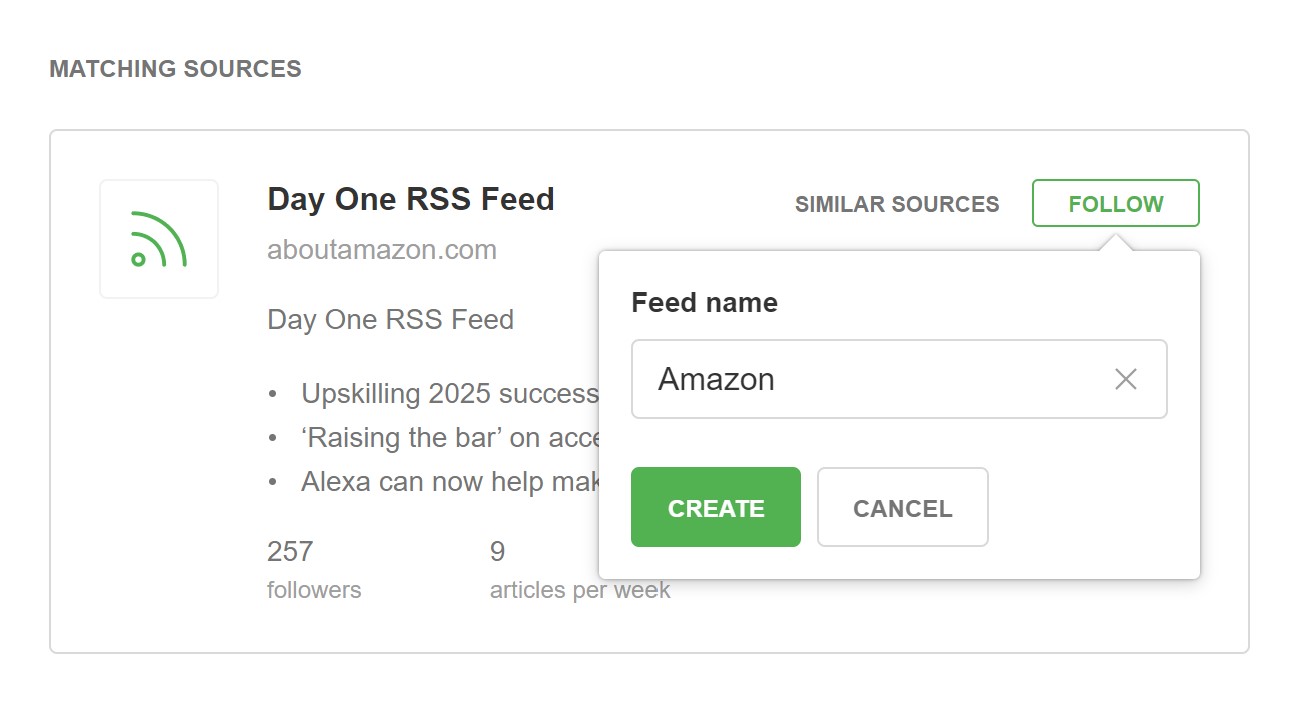The width and height of the screenshot is (1310, 712).
Task: Click the number 9 article count
Action: (x=497, y=551)
